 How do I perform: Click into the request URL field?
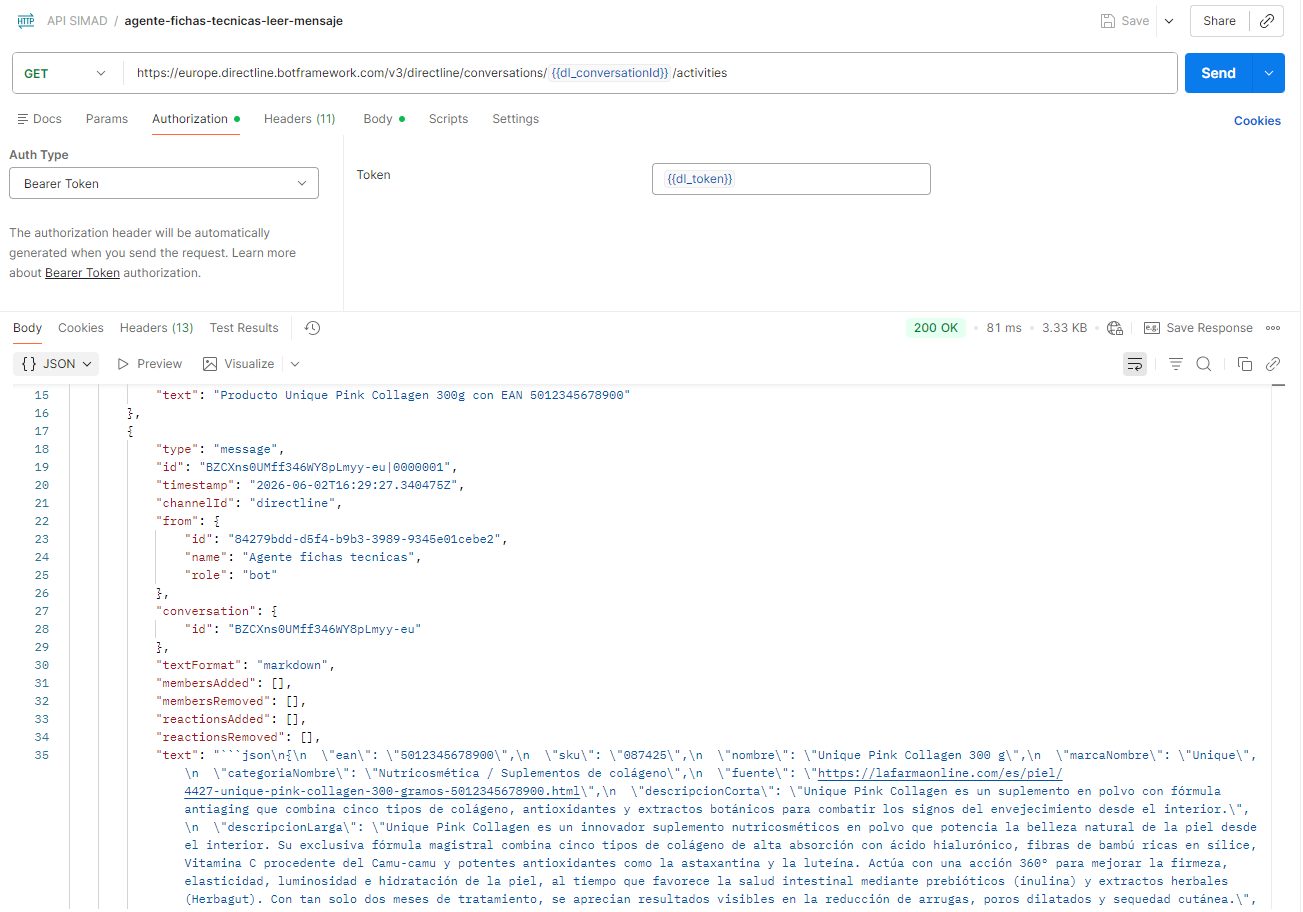tap(650, 73)
